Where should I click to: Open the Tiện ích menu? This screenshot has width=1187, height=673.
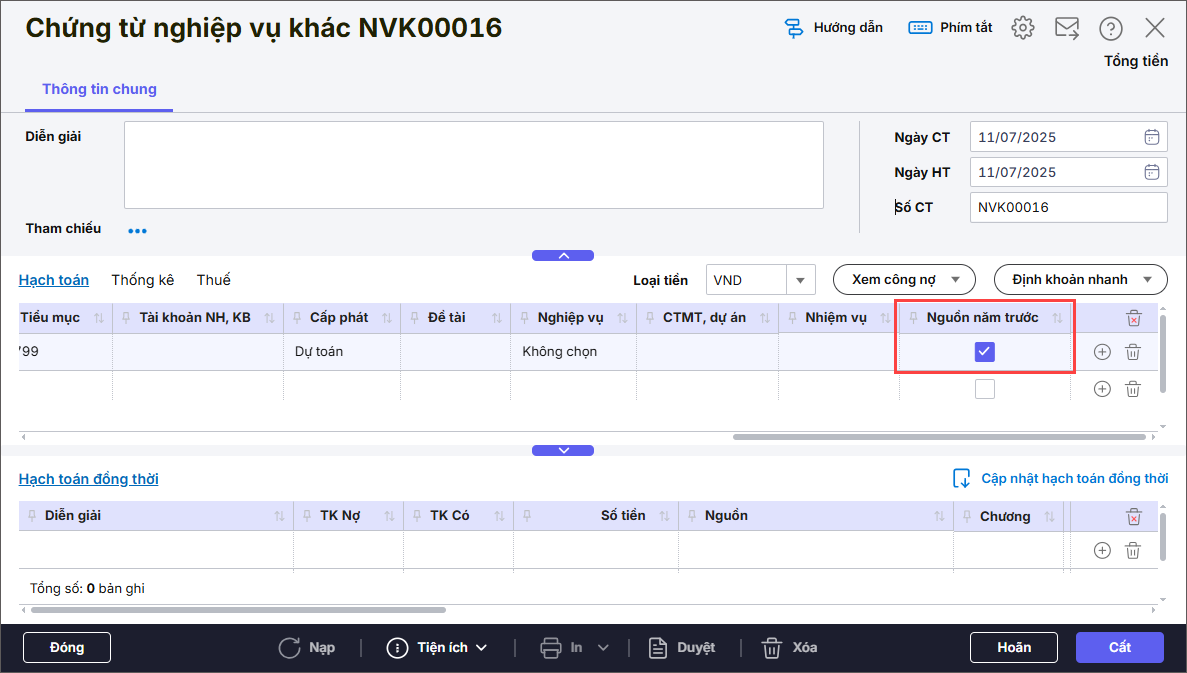437,648
